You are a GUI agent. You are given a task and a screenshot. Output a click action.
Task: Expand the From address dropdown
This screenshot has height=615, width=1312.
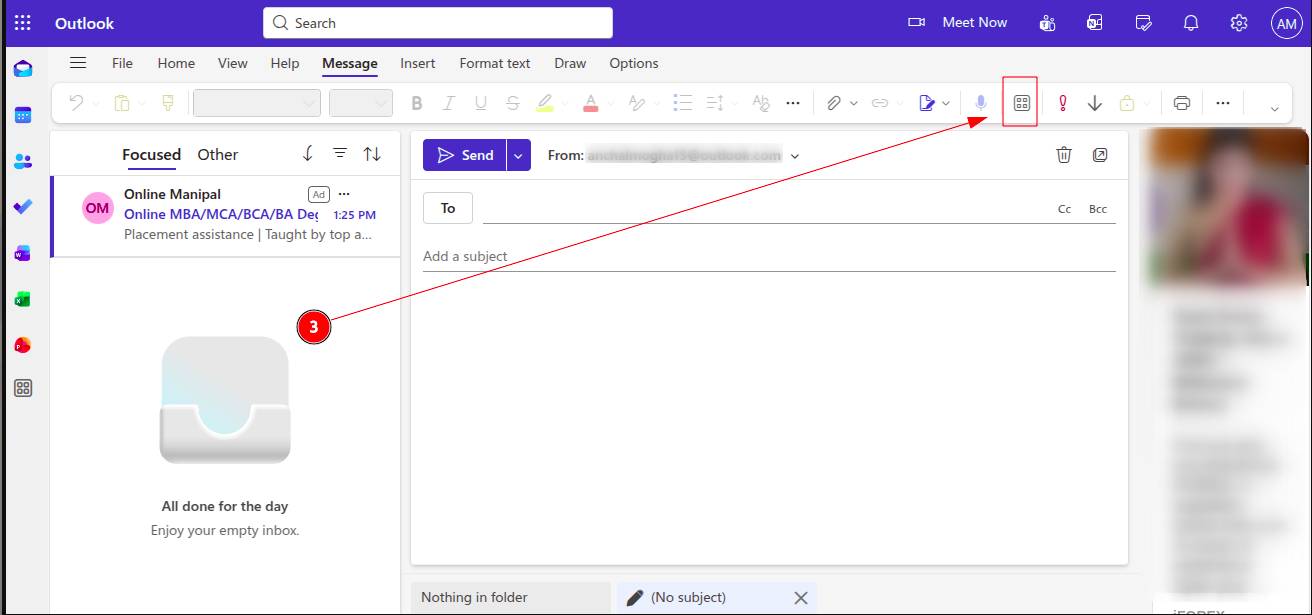(x=795, y=156)
